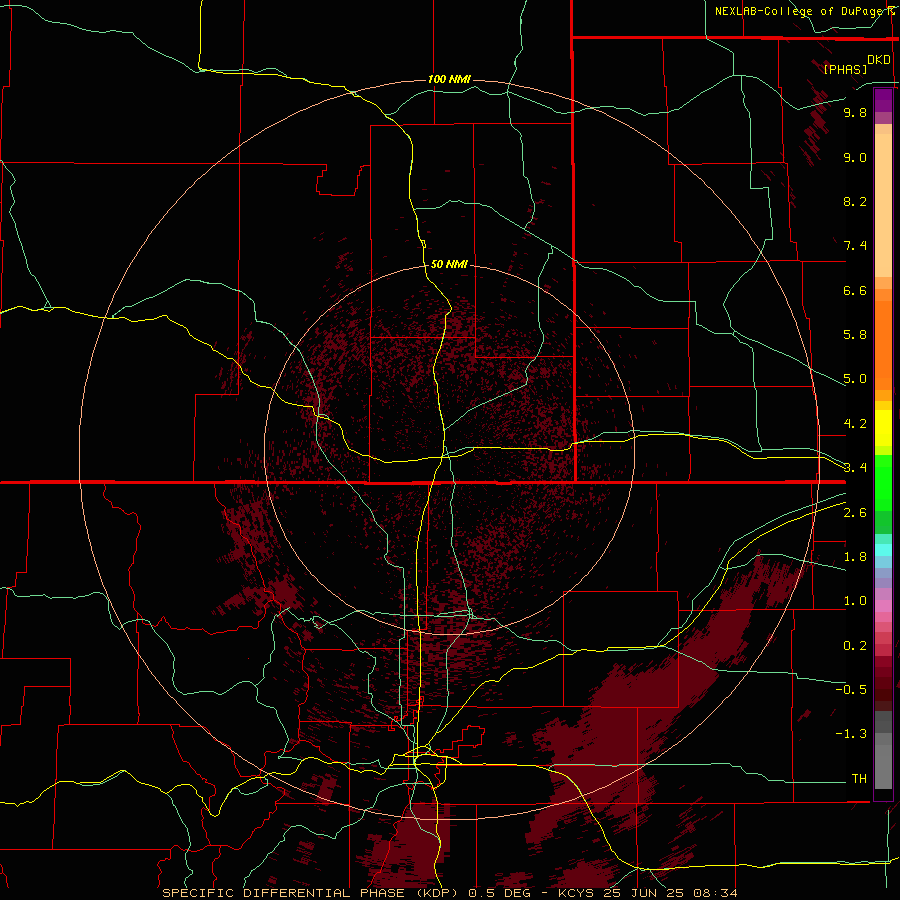Click the 0.2 scale value
Viewport: 900px width, 900px height.
click(x=855, y=645)
